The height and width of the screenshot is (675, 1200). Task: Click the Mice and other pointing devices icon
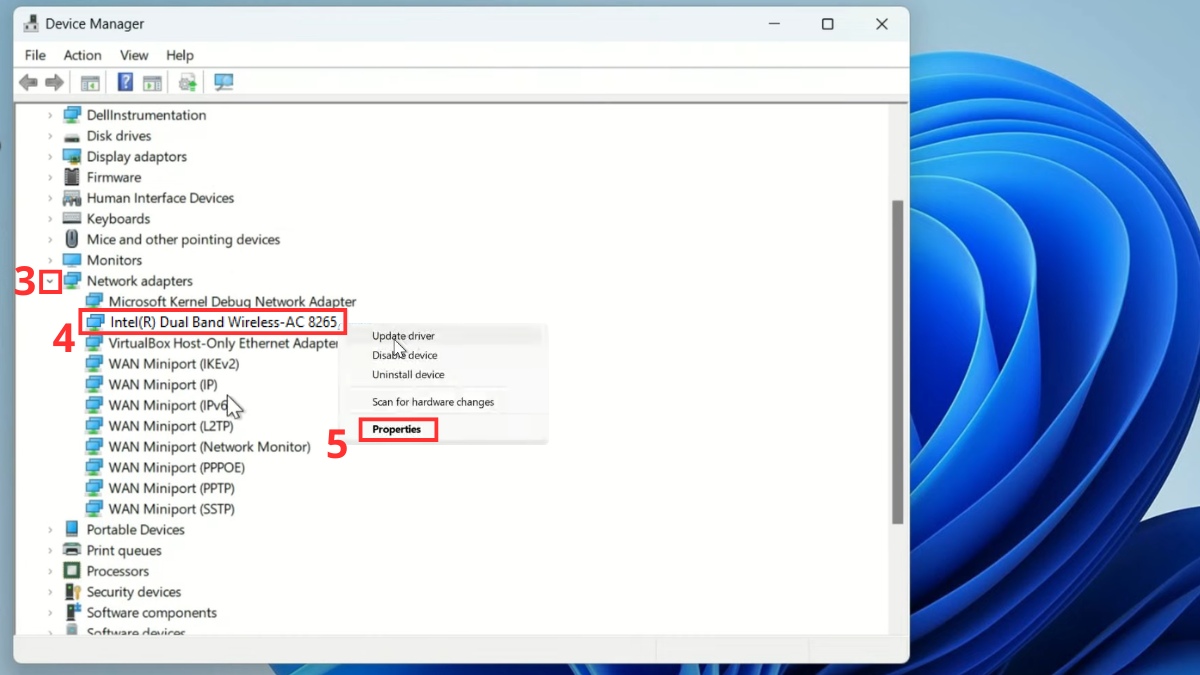(x=72, y=239)
